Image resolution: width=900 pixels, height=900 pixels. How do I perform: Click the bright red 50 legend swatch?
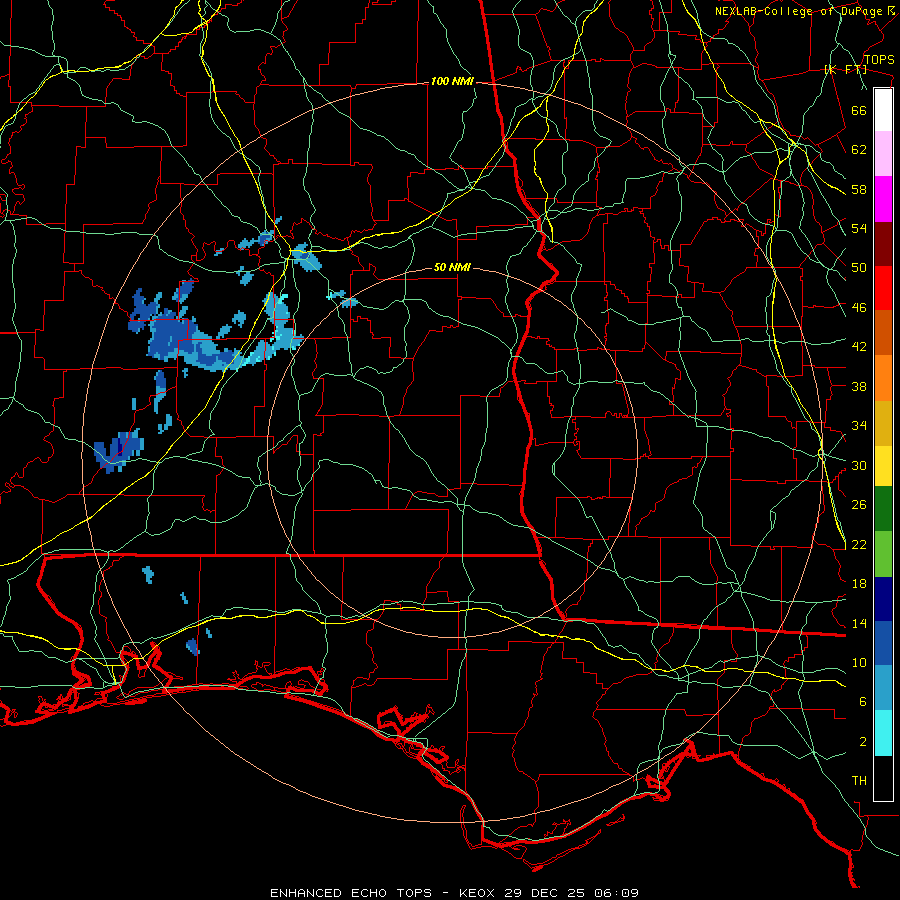click(883, 288)
